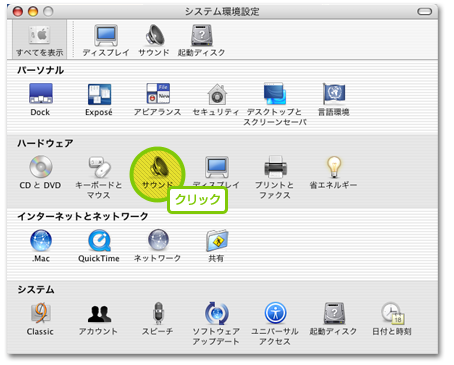Open ディスプレイ from the top toolbar
Viewport: 454px width, 365px height.
[x=106, y=40]
